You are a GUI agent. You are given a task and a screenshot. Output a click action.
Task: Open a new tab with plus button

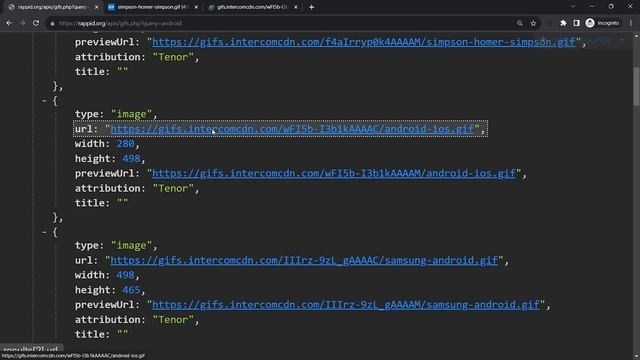coord(311,7)
